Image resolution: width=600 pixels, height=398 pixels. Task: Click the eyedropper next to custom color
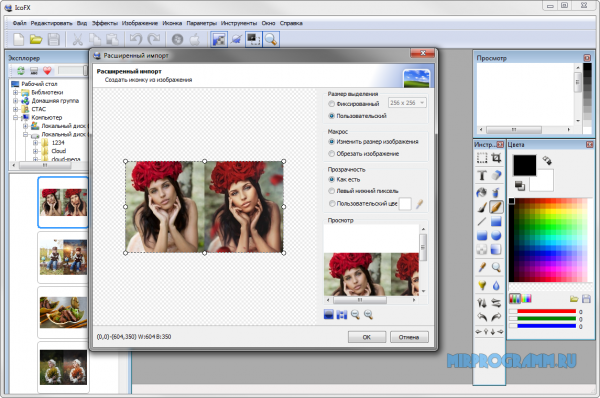click(x=420, y=204)
